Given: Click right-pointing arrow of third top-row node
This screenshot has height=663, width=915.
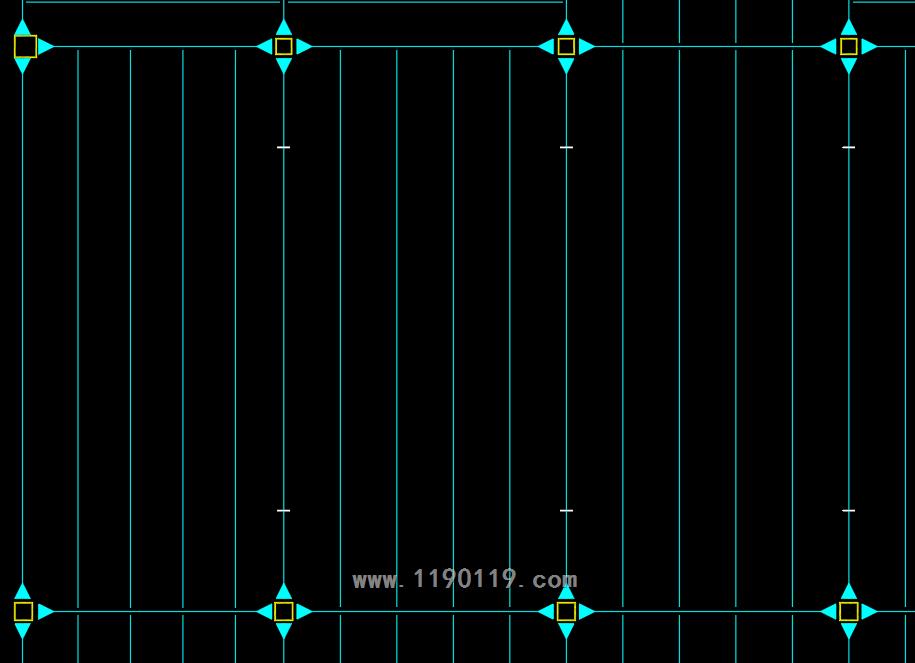Looking at the screenshot, I should click(x=586, y=46).
